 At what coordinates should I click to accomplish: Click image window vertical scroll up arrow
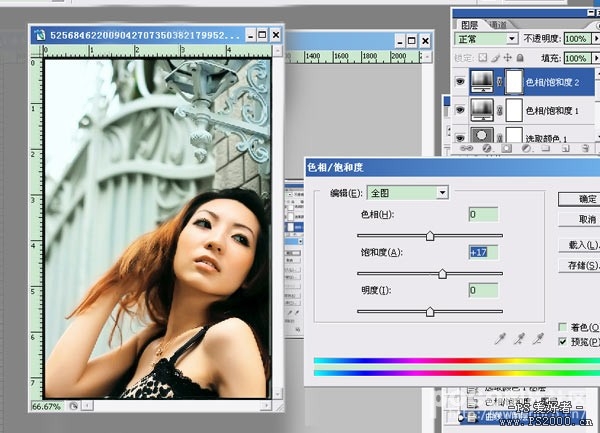[278, 50]
